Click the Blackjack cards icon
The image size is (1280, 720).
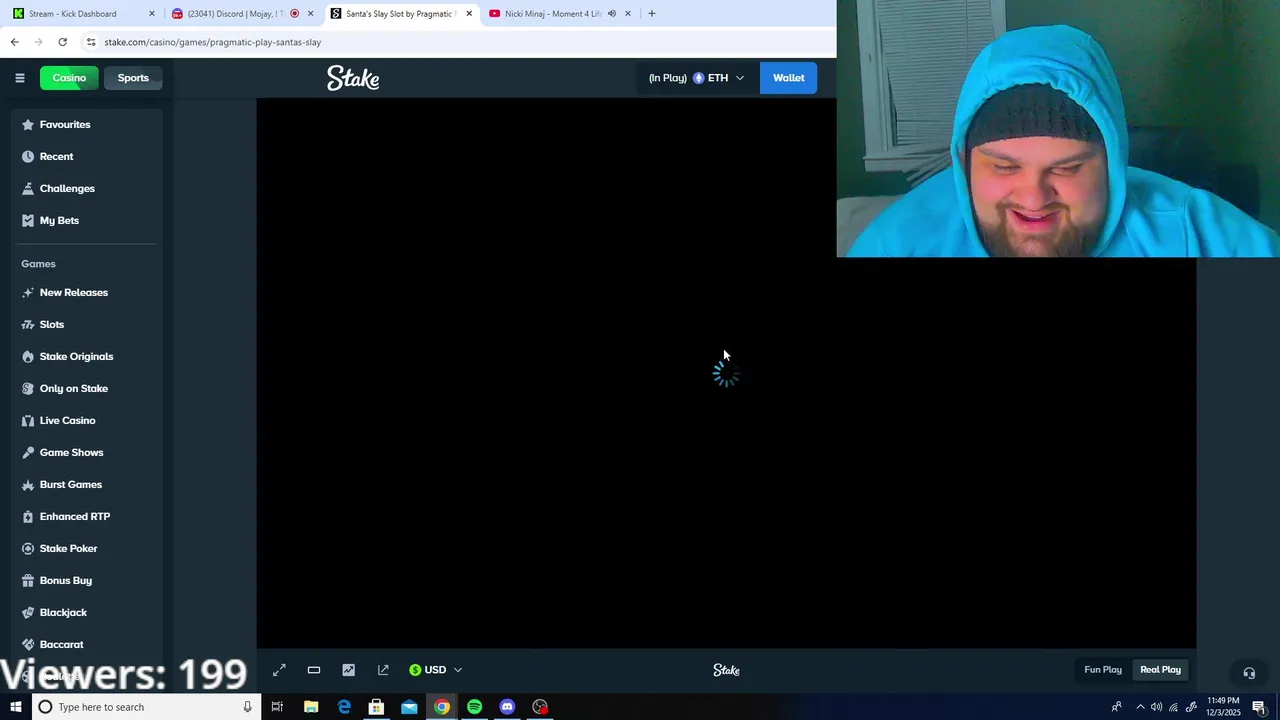(x=28, y=613)
